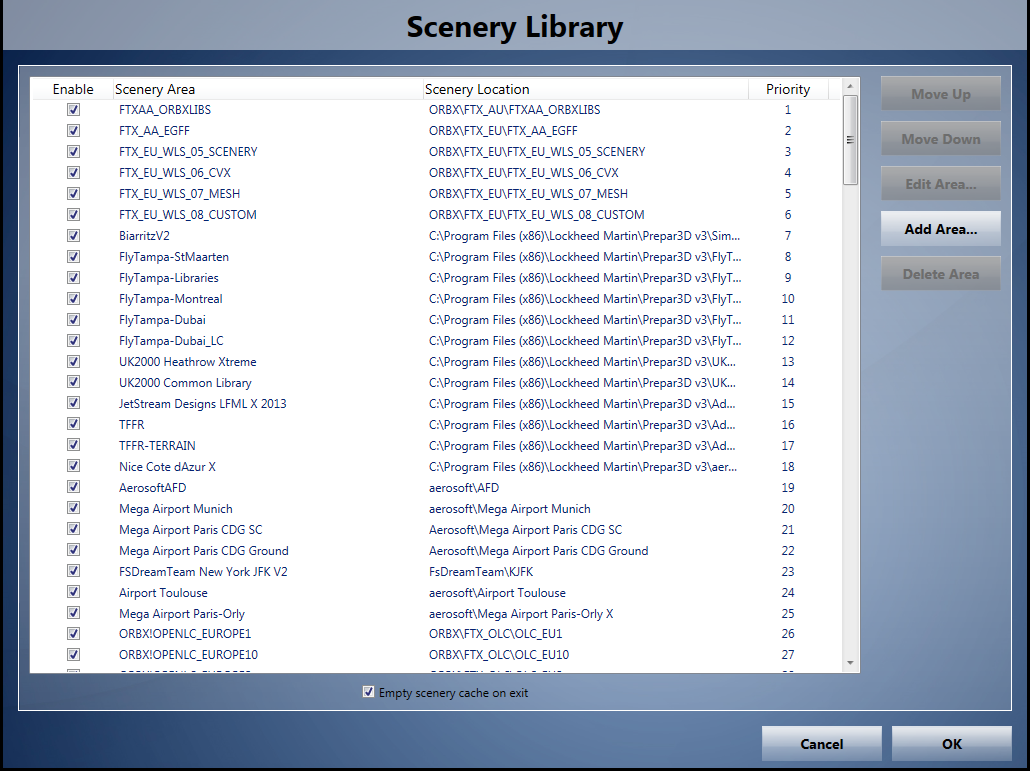Cancel the Scenery Library dialog
Viewport: 1030px width, 771px height.
[x=822, y=743]
